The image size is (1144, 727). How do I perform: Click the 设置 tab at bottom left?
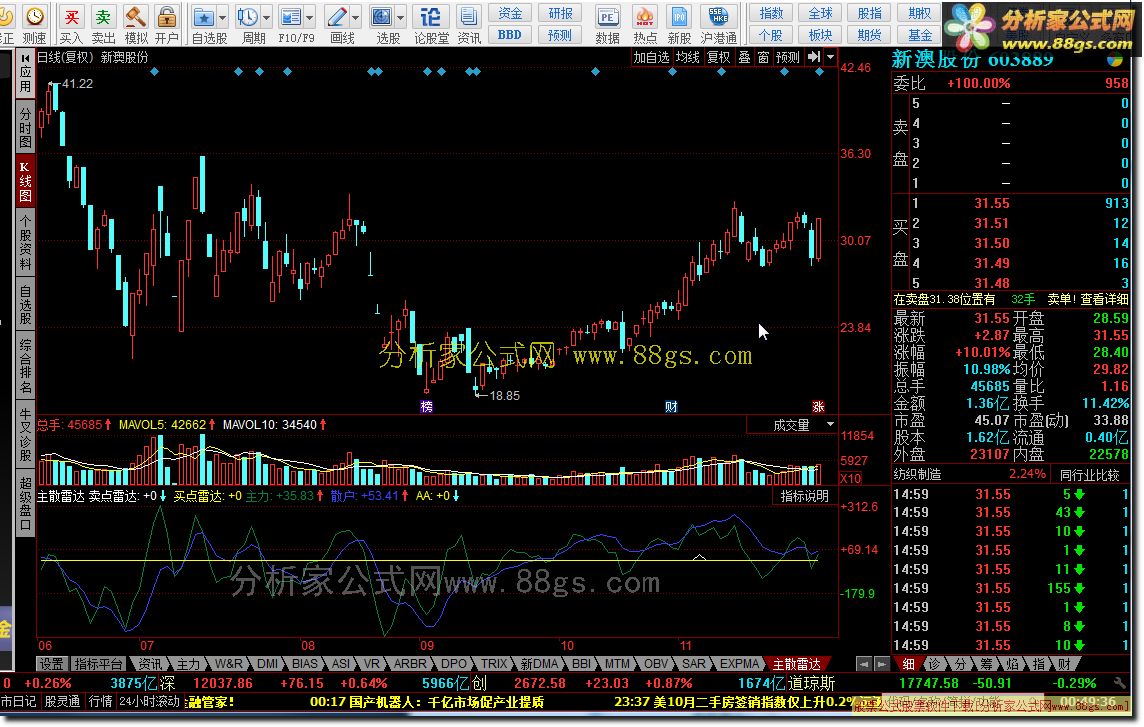click(52, 664)
